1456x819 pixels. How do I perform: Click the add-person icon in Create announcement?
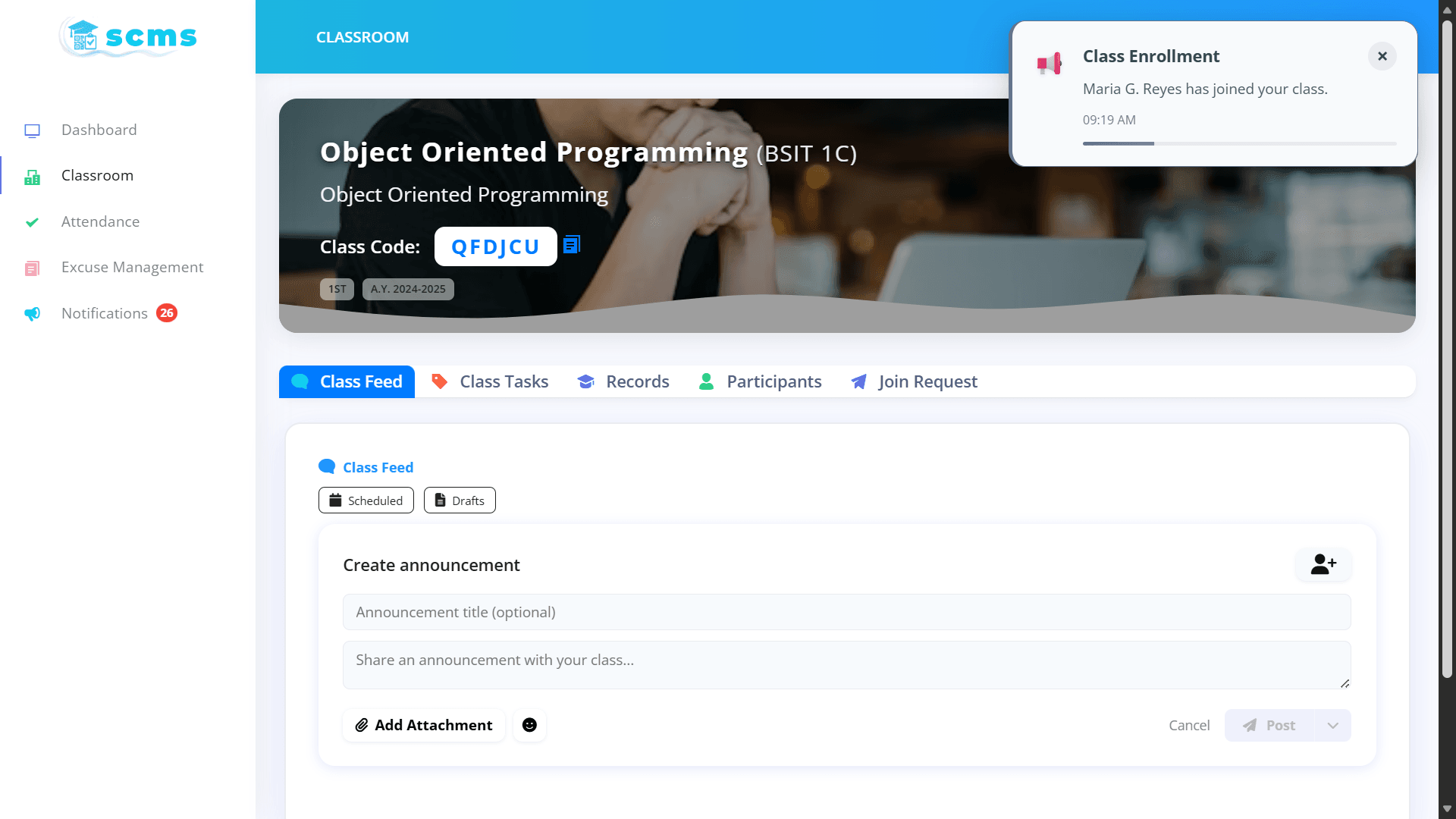1323,564
